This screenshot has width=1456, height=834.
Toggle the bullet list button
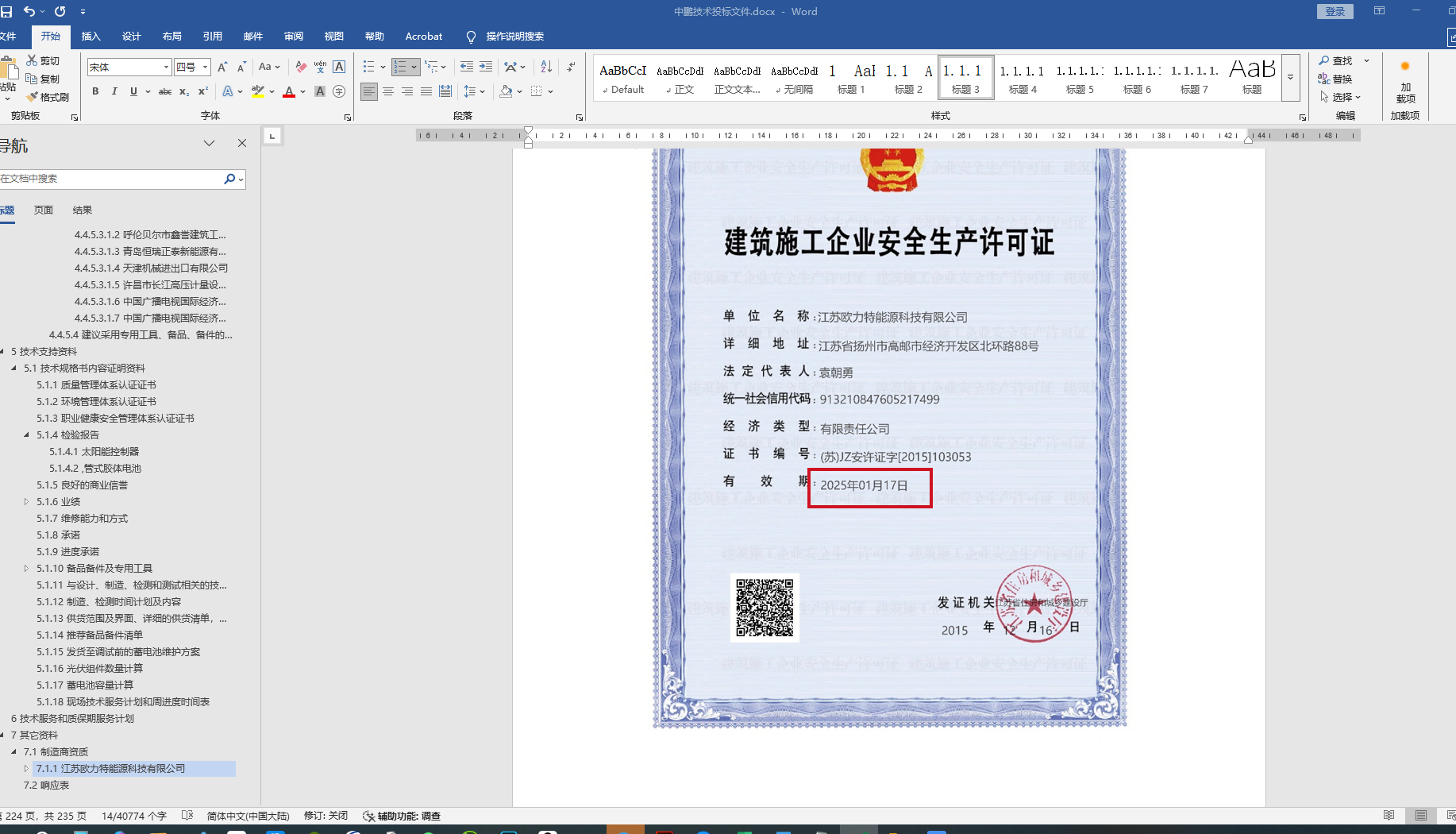coord(368,67)
